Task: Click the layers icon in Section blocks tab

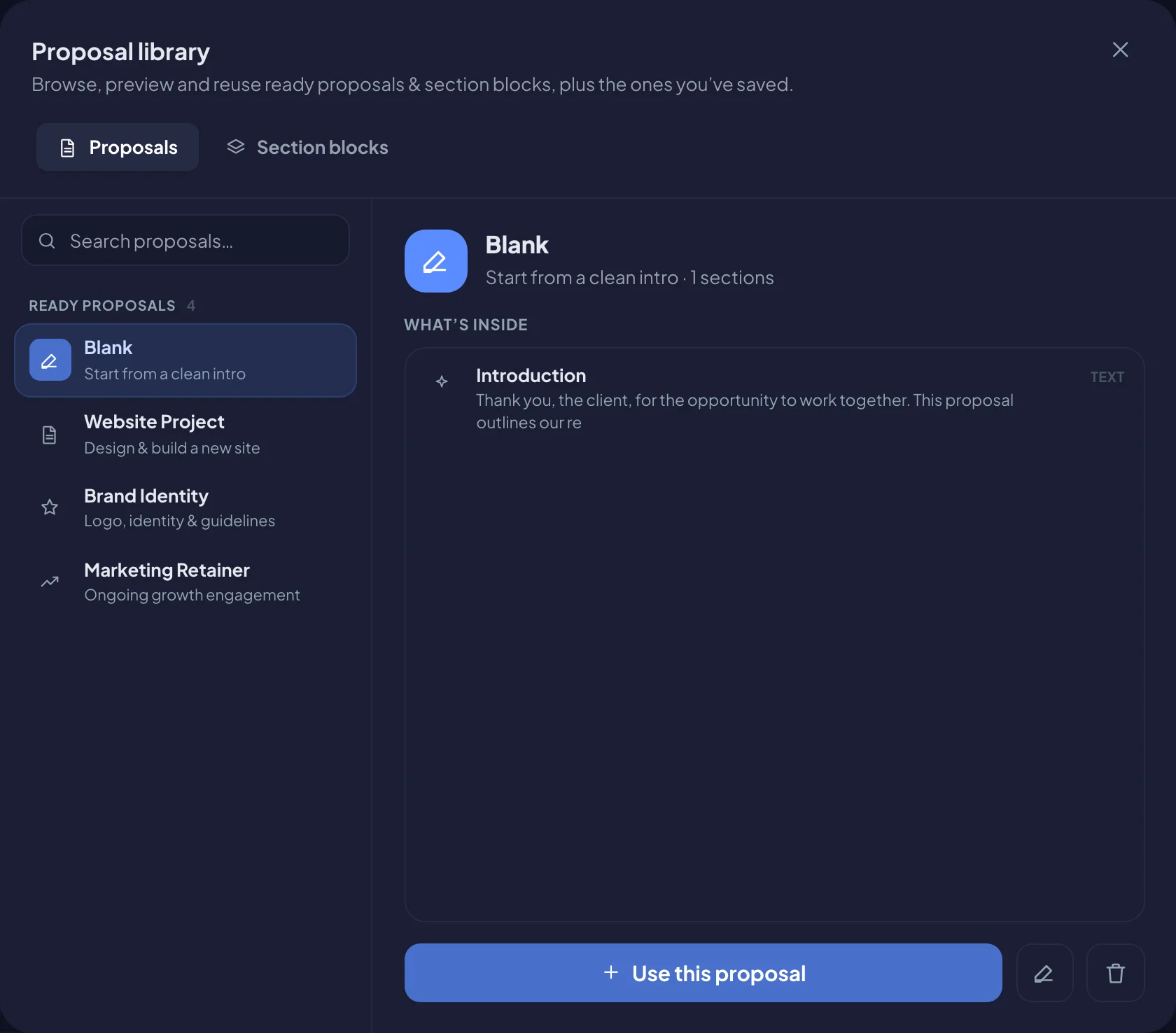Action: [x=236, y=146]
